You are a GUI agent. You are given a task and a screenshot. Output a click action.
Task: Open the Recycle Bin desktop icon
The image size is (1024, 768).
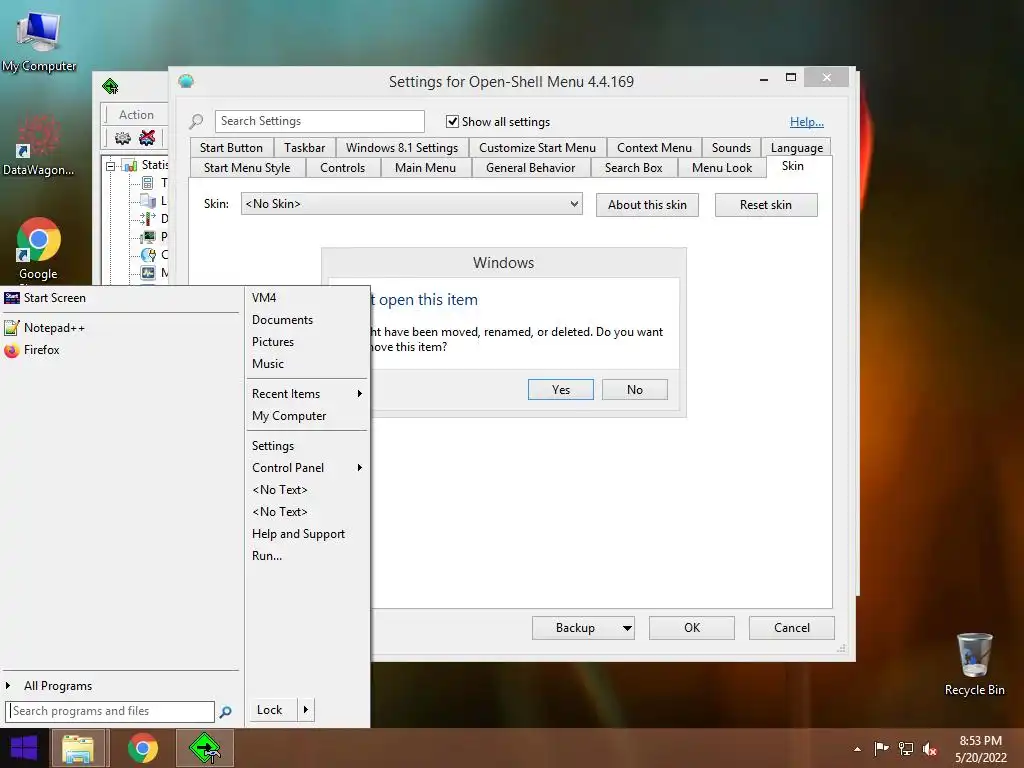click(974, 664)
